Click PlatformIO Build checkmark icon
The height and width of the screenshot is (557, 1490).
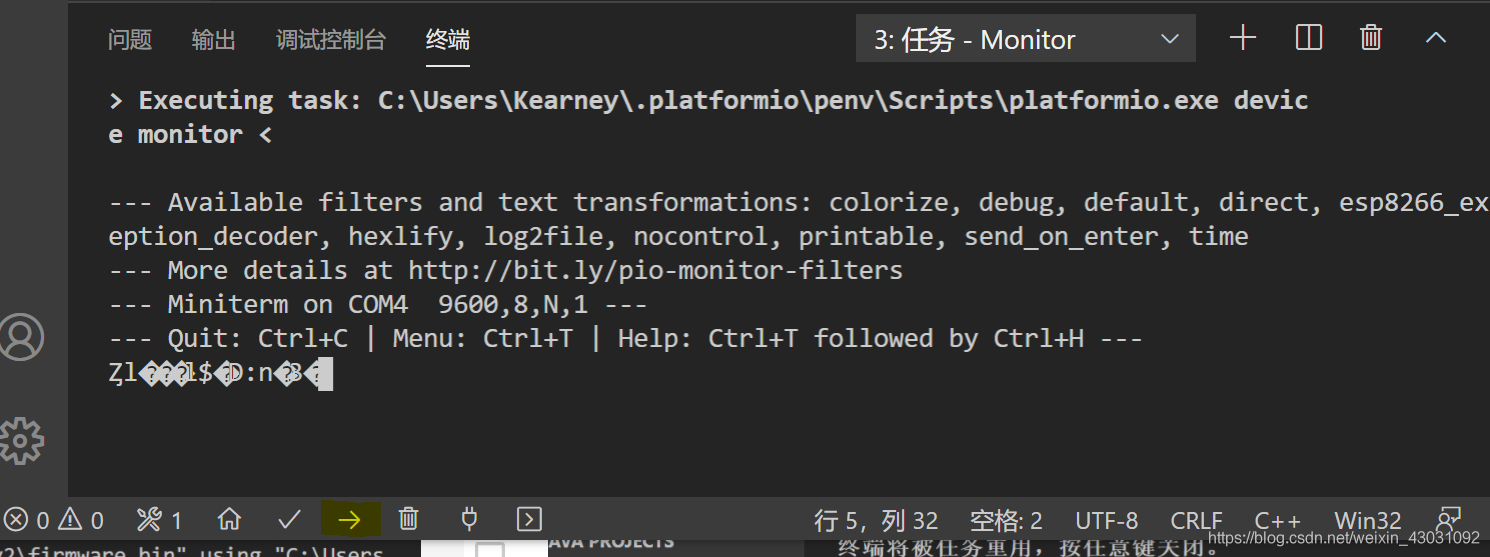pos(290,519)
